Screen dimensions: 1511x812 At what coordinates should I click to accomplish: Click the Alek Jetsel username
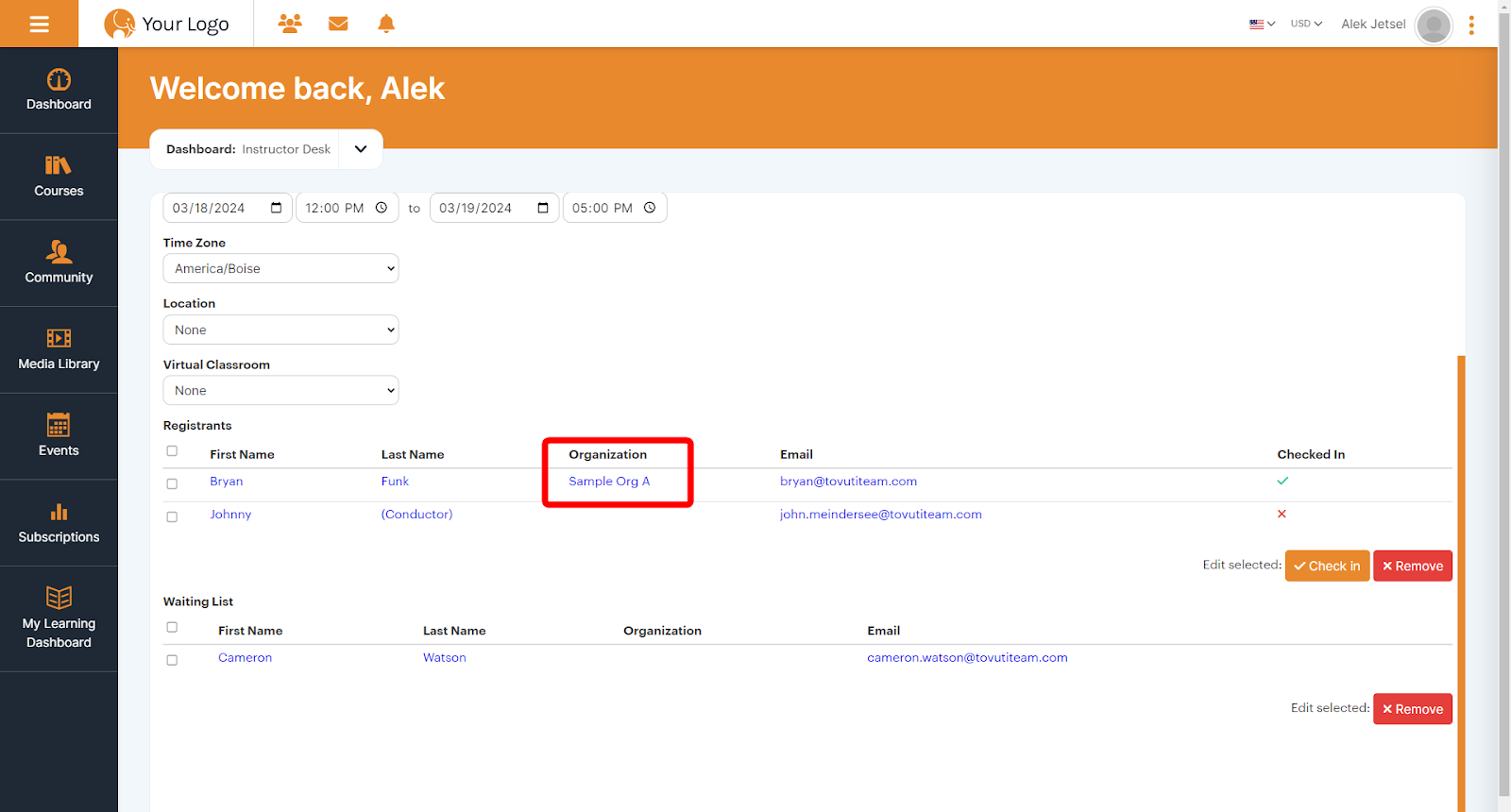[x=1373, y=25]
